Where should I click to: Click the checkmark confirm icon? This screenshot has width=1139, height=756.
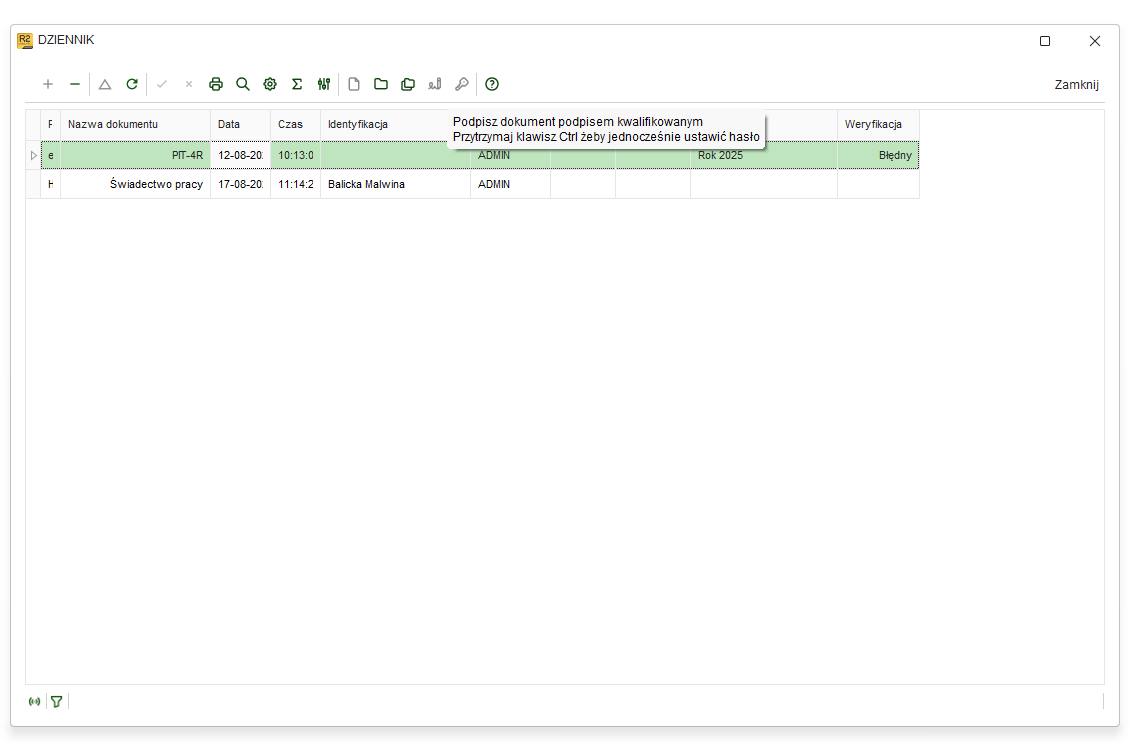pyautogui.click(x=162, y=84)
